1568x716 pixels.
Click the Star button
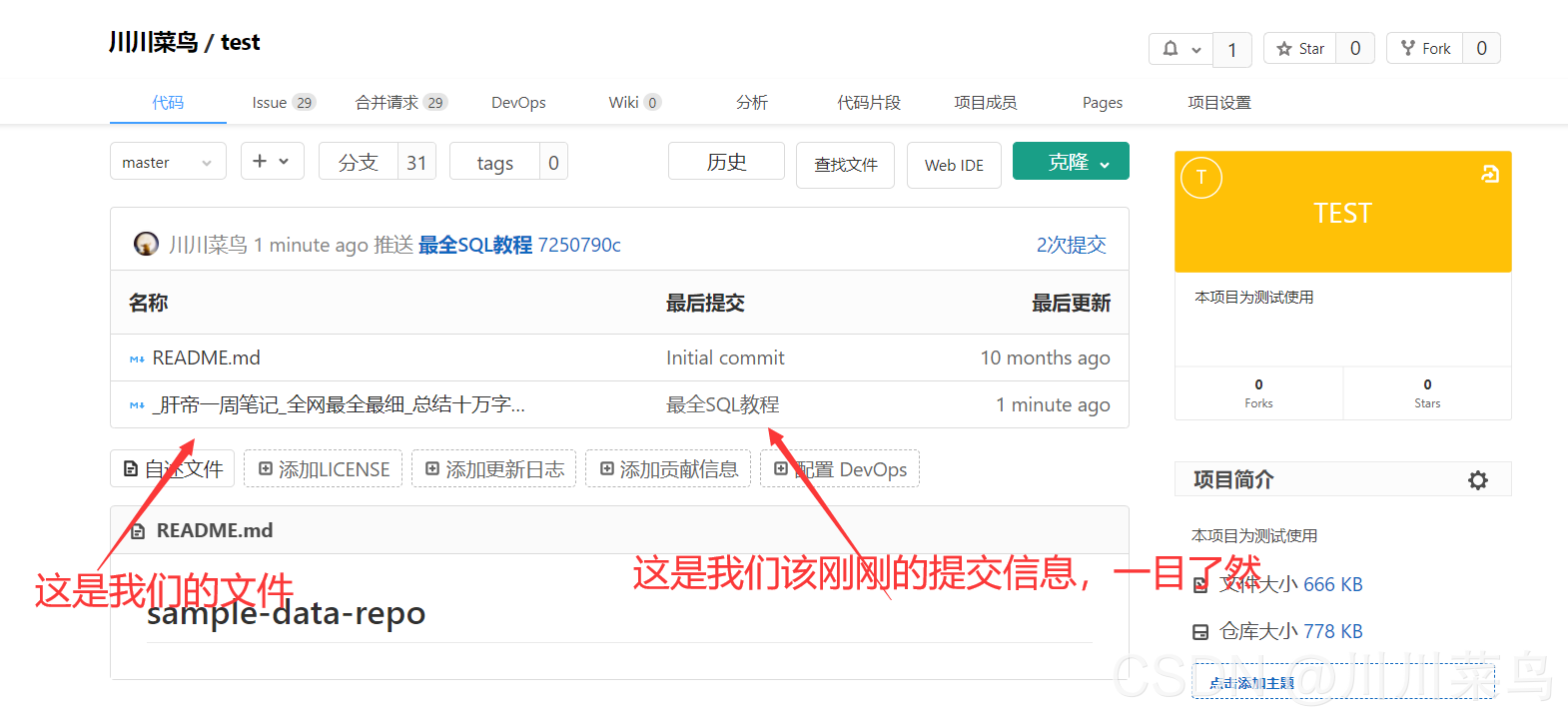[x=1300, y=49]
